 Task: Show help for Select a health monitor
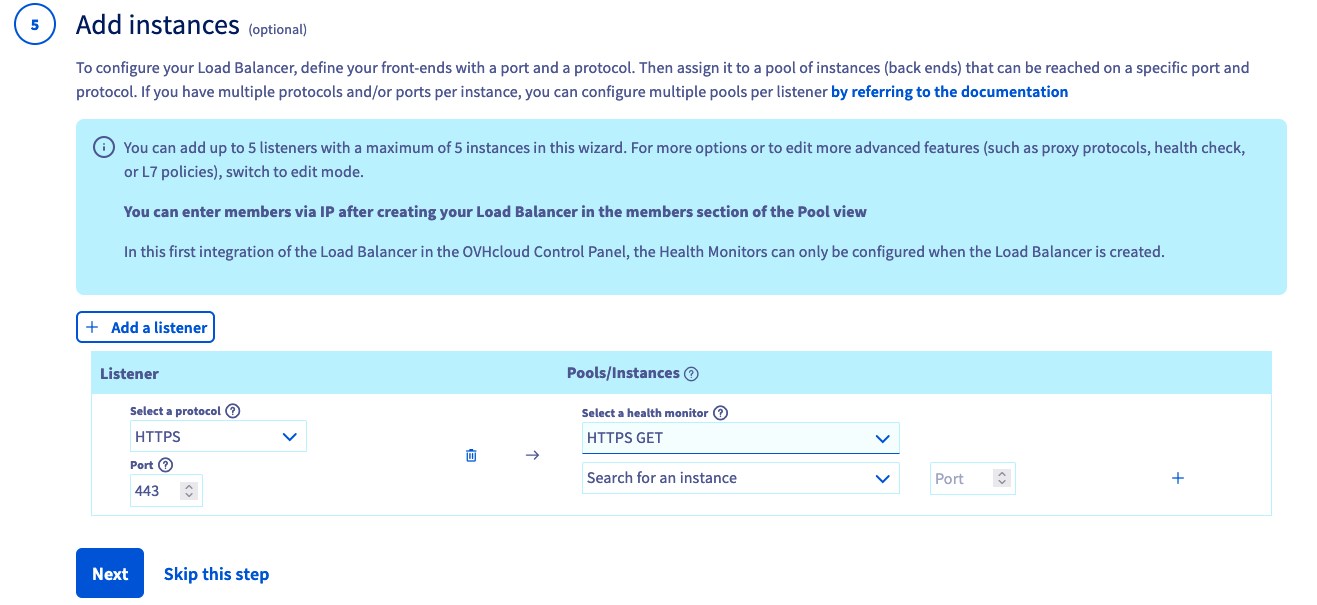tap(720, 413)
